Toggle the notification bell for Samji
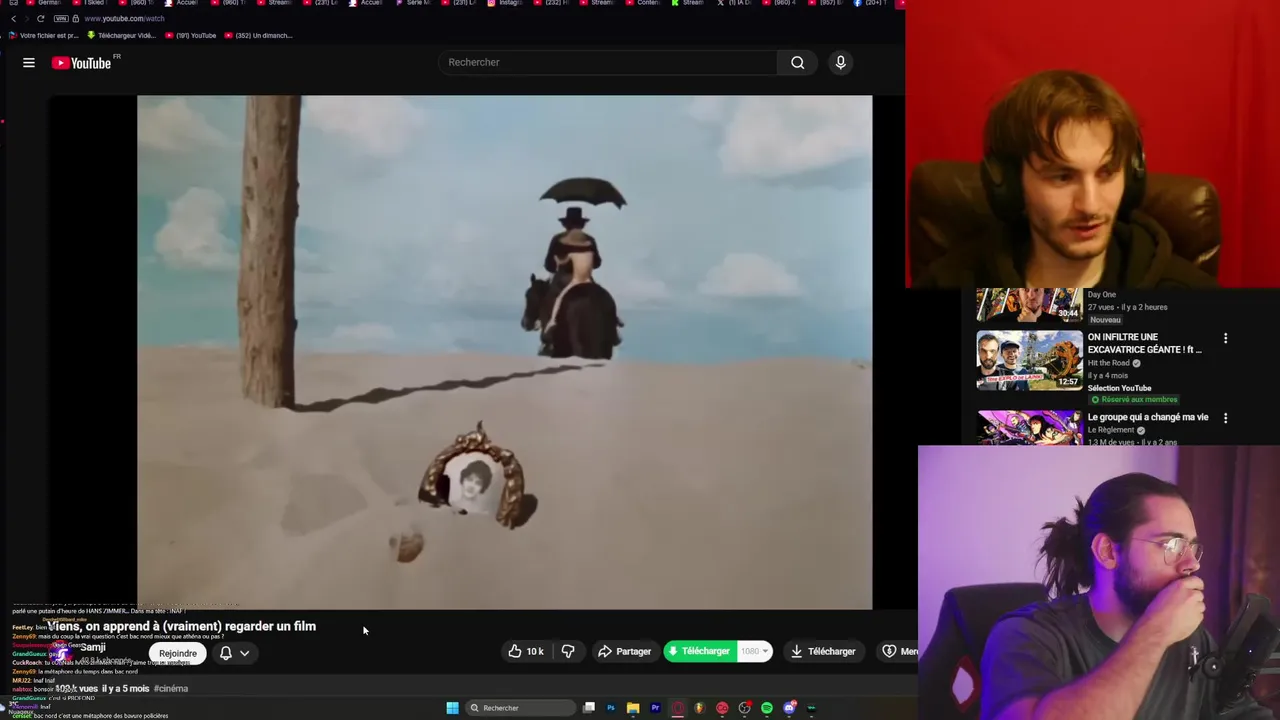This screenshot has width=1280, height=720. 226,653
